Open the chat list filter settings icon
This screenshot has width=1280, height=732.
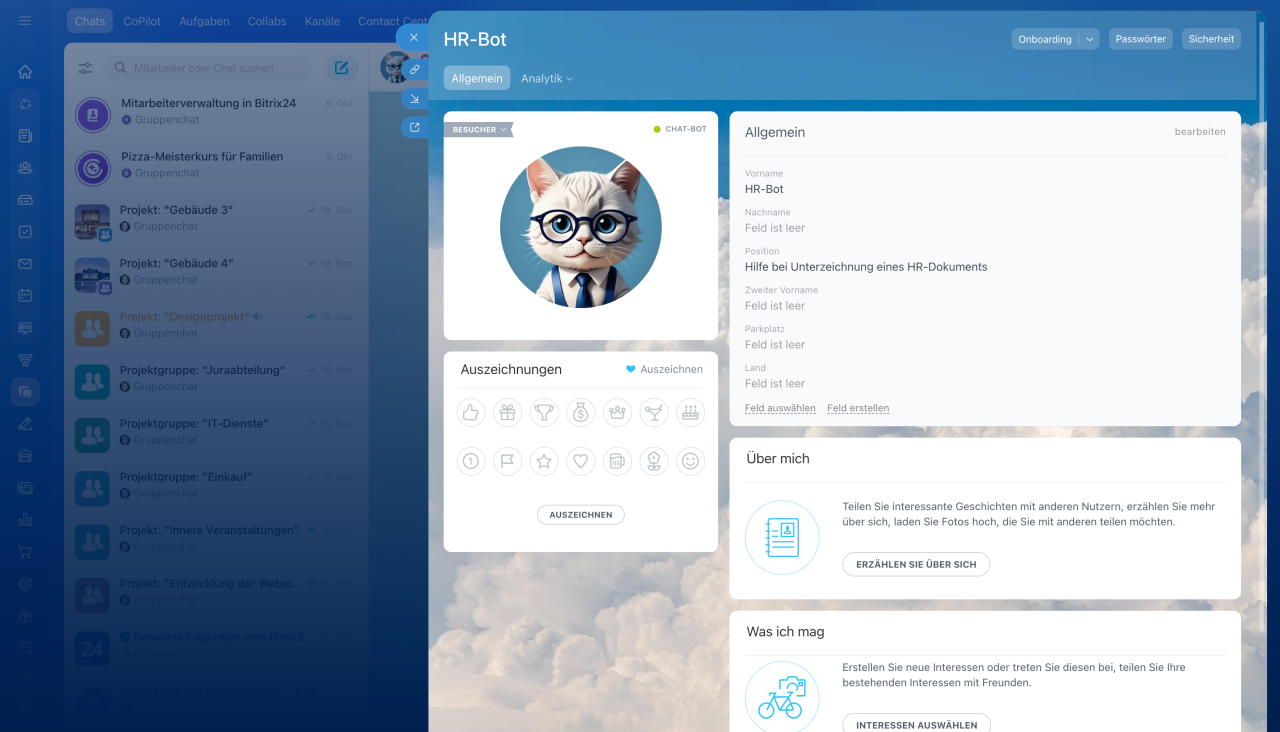pos(85,68)
